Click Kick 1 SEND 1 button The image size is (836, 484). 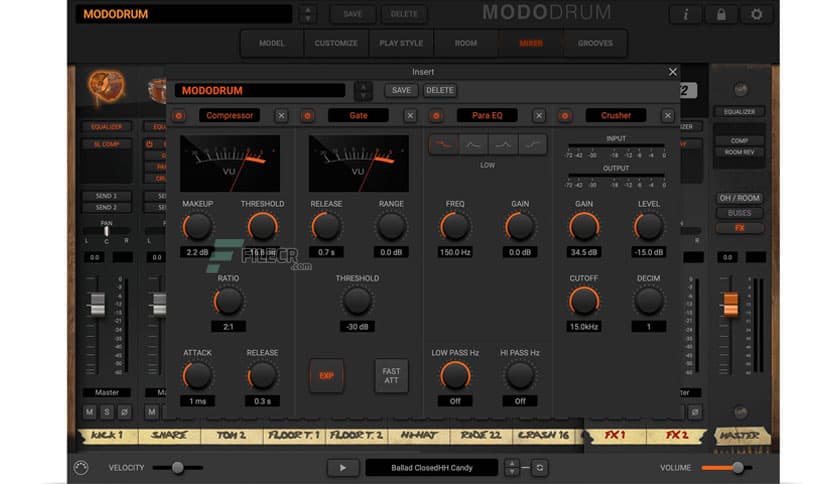coord(107,196)
